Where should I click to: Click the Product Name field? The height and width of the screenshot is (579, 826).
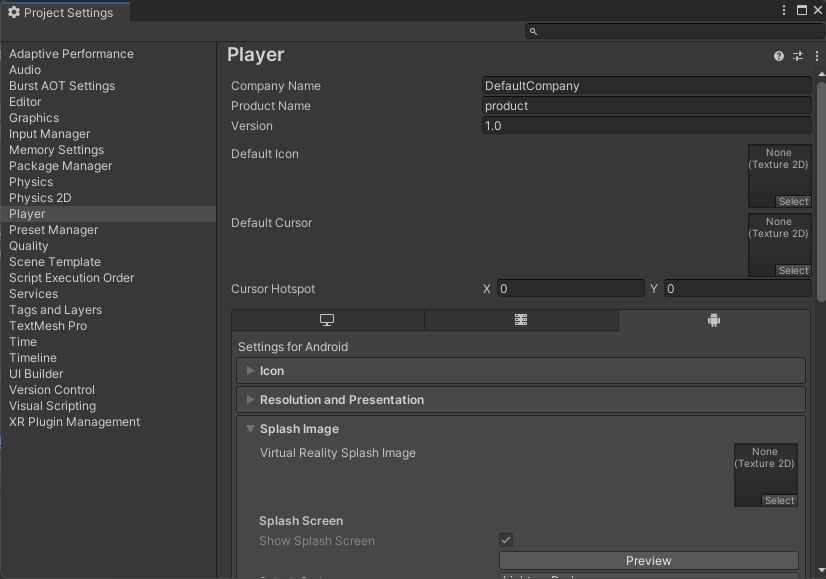click(x=646, y=106)
